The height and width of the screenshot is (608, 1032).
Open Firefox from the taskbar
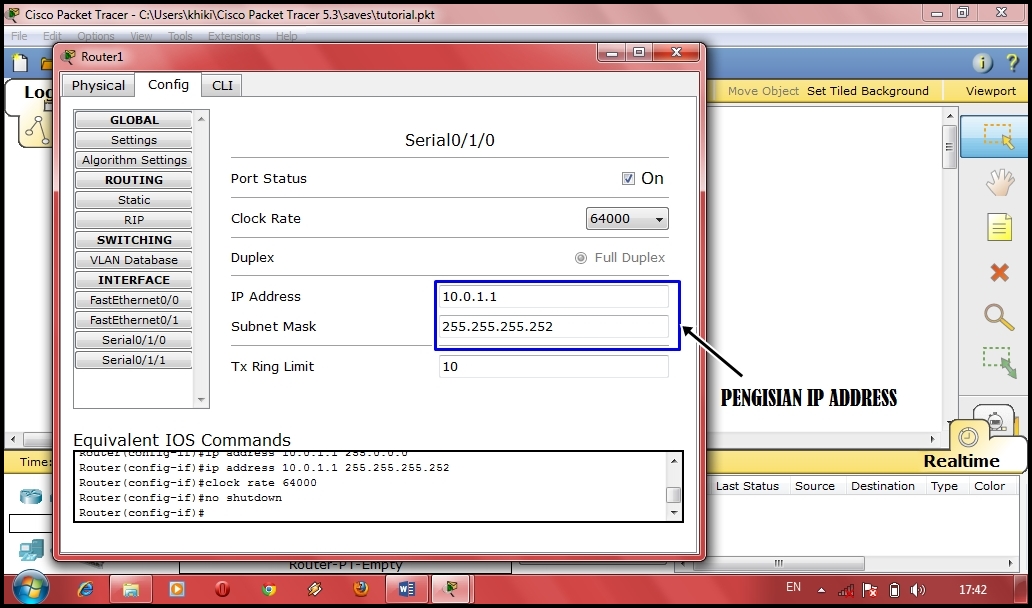click(x=361, y=589)
